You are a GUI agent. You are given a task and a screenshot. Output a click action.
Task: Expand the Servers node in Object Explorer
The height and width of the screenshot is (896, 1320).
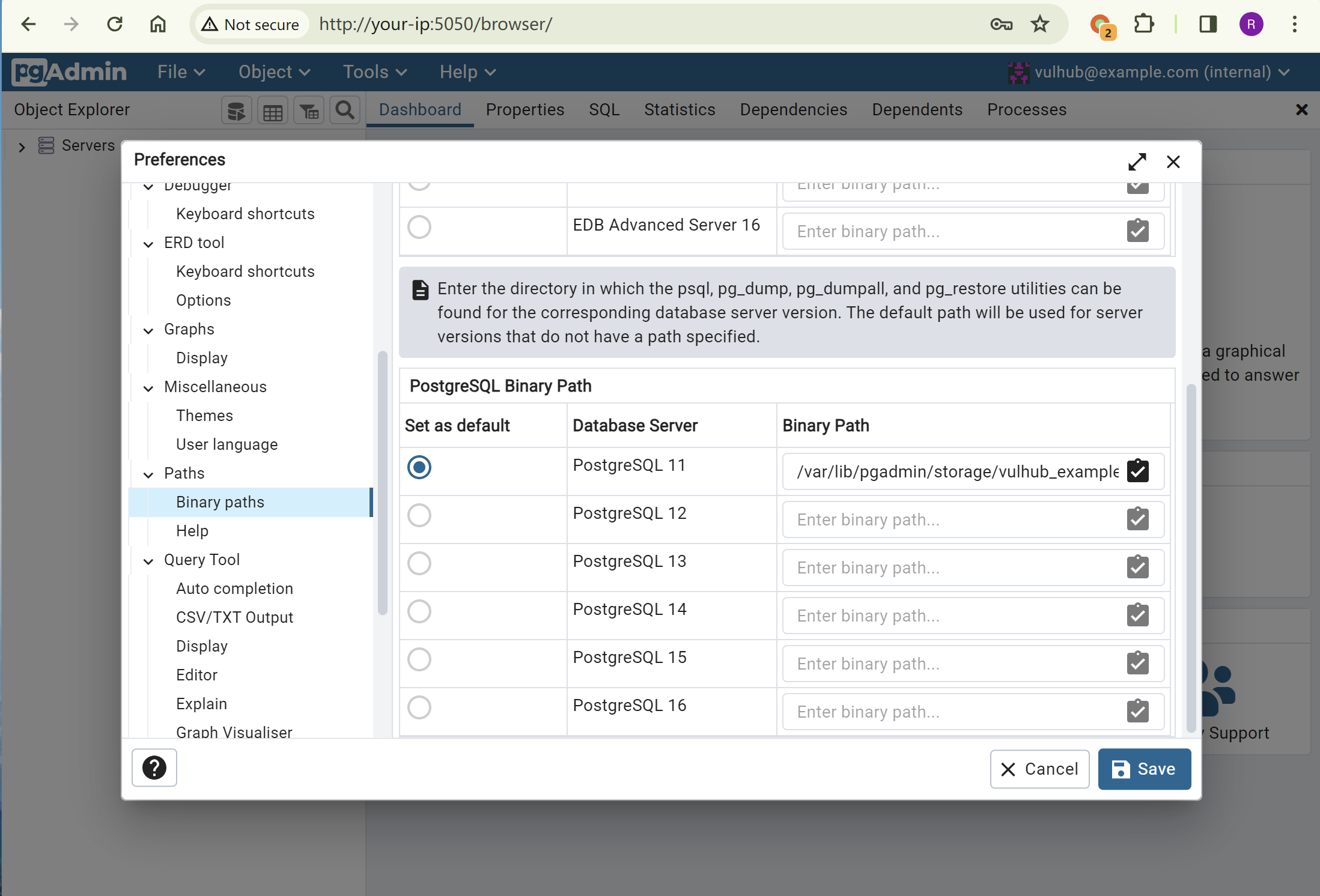22,147
